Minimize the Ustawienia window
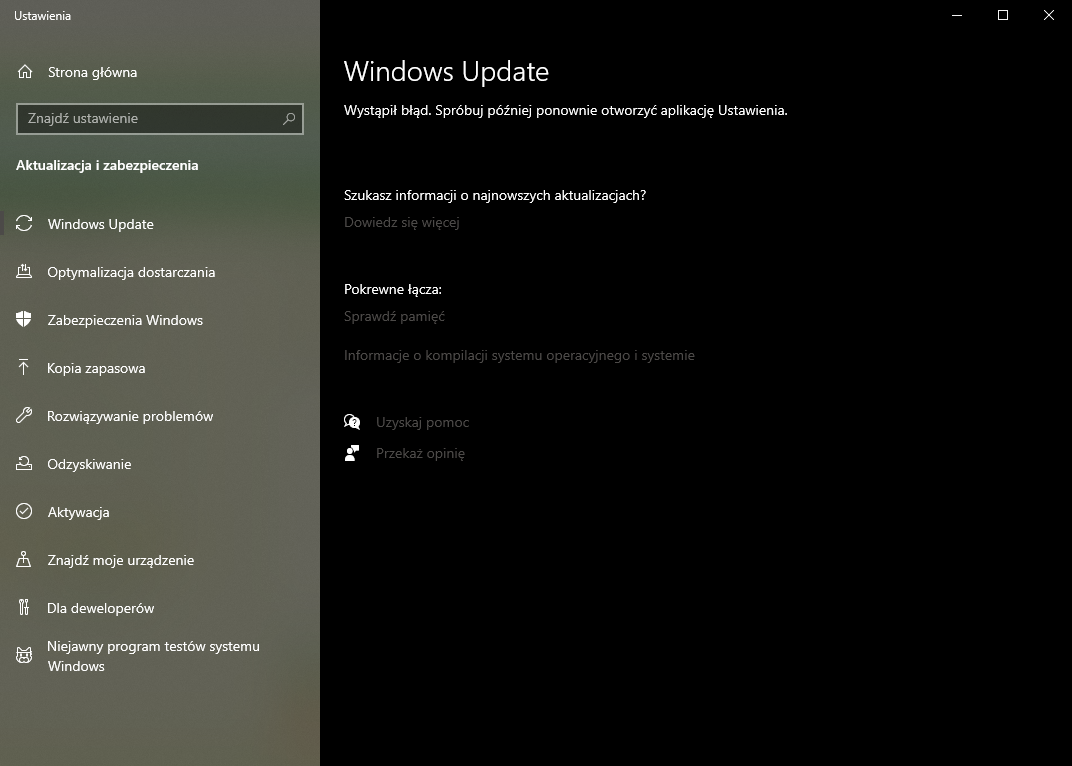Viewport: 1072px width, 766px height. tap(957, 15)
